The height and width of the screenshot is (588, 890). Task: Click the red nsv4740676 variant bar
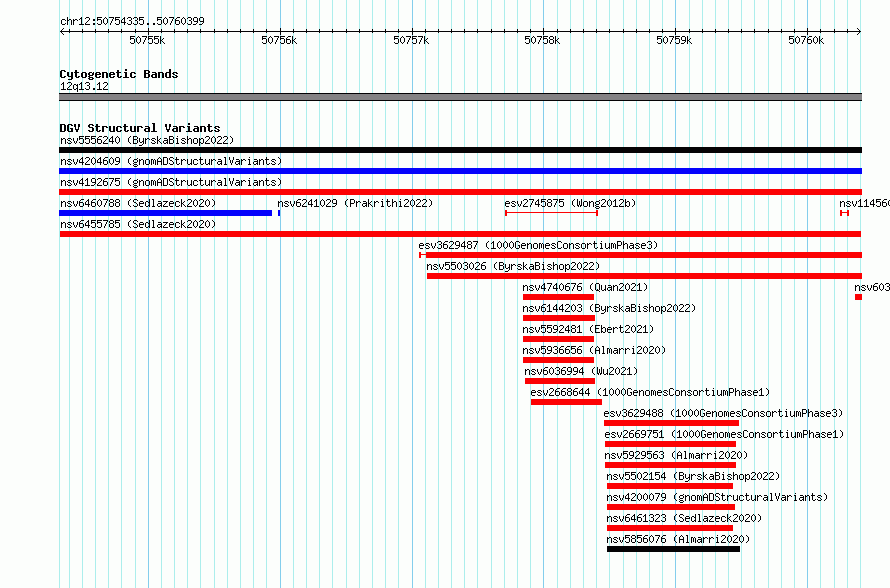tap(558, 297)
